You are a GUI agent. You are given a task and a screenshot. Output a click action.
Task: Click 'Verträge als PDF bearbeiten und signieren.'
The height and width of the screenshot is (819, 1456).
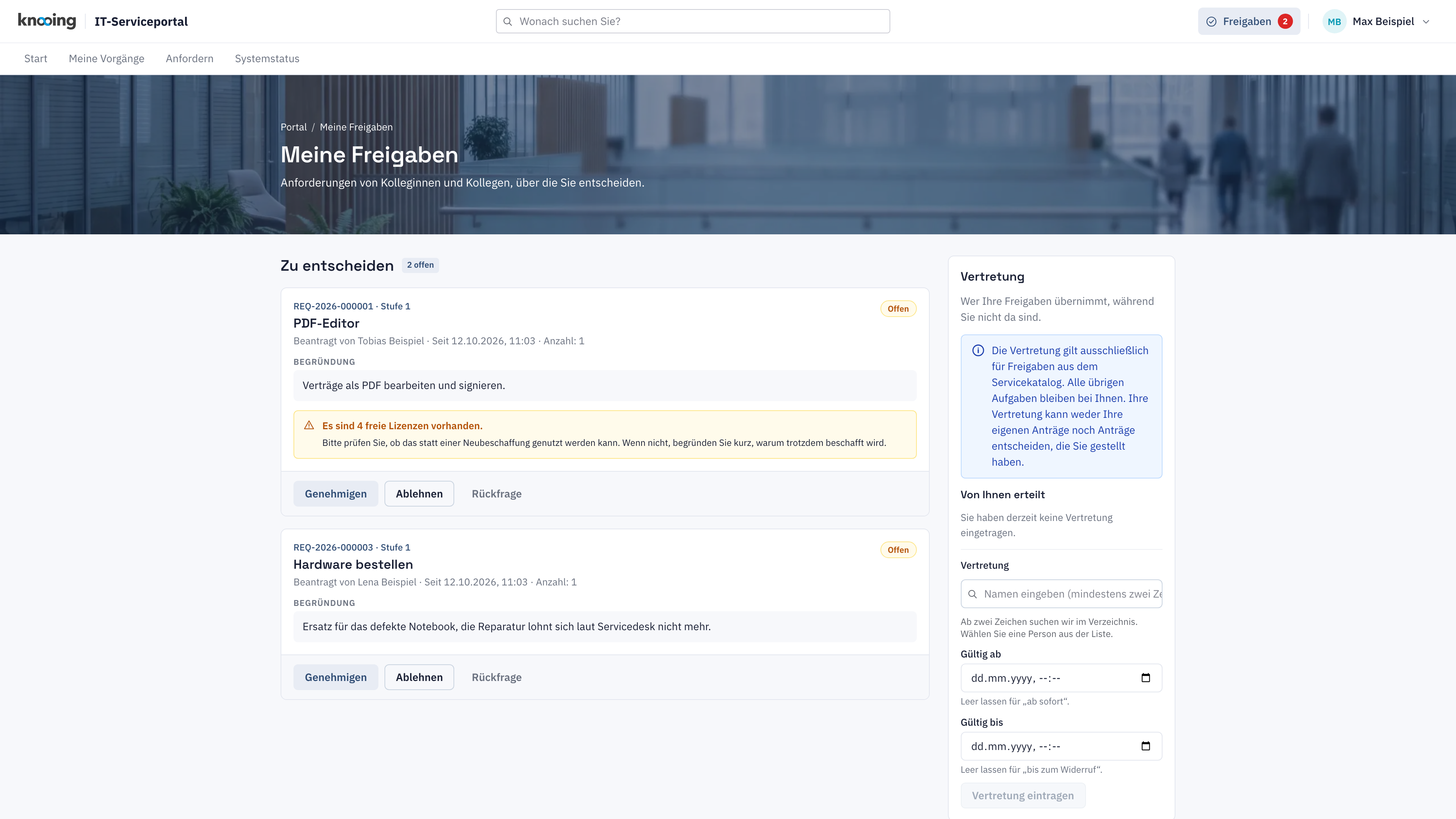pyautogui.click(x=403, y=386)
